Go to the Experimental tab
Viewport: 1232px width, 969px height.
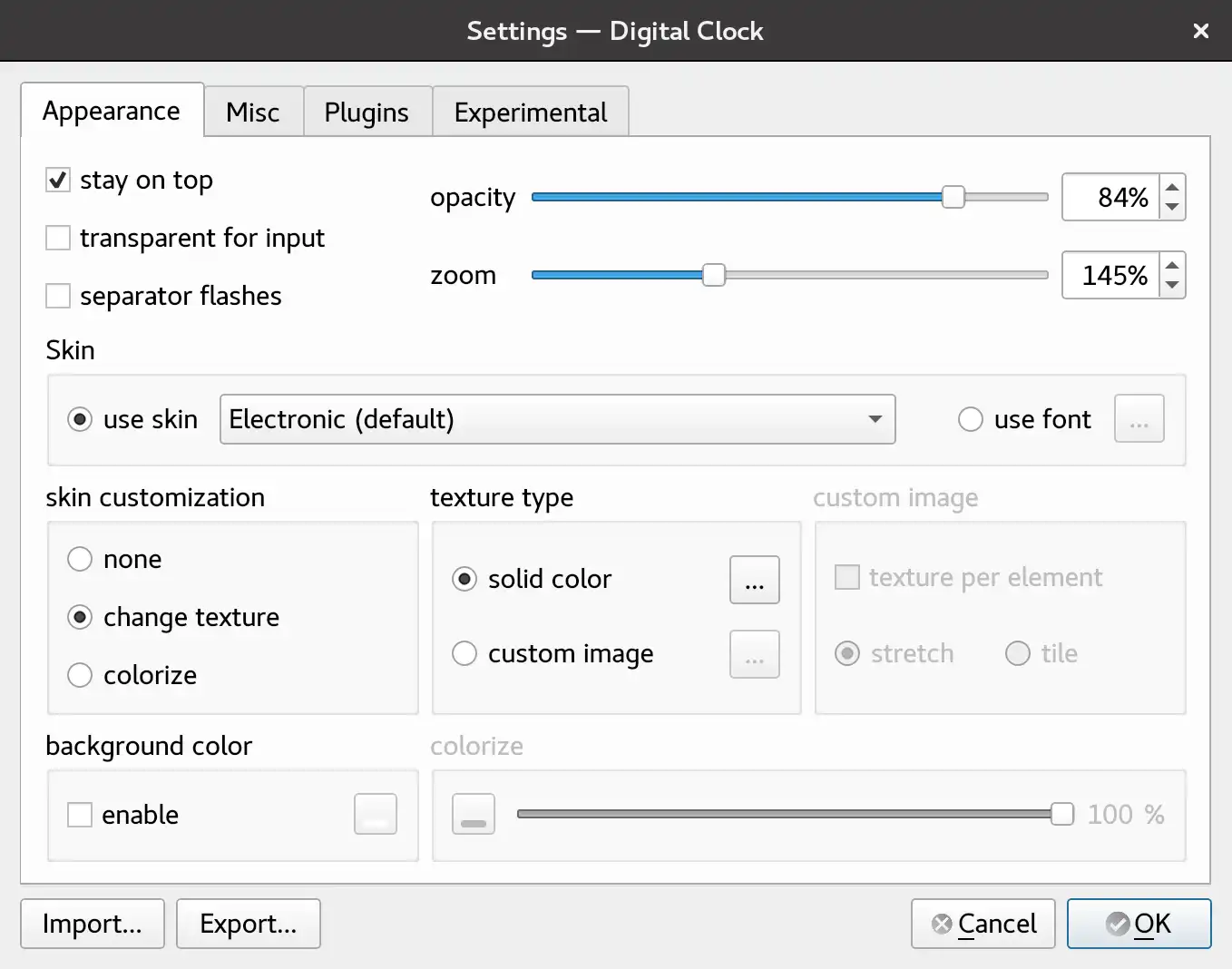(531, 113)
